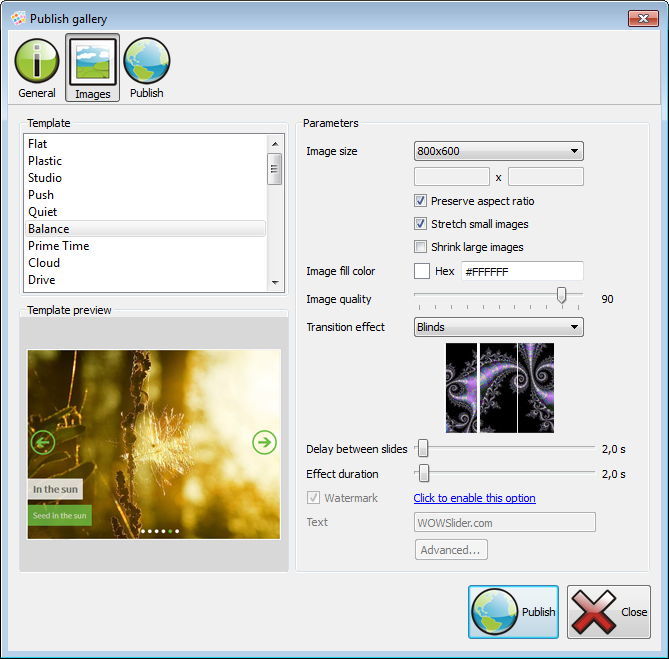
Task: Click the custom height input field
Action: coord(546,176)
